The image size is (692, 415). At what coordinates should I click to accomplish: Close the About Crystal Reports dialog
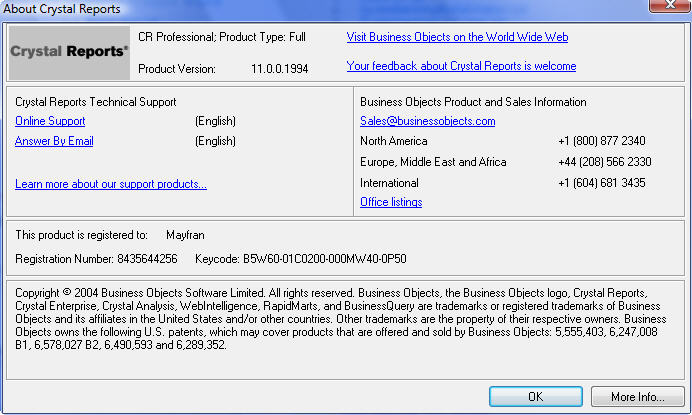[x=670, y=5]
